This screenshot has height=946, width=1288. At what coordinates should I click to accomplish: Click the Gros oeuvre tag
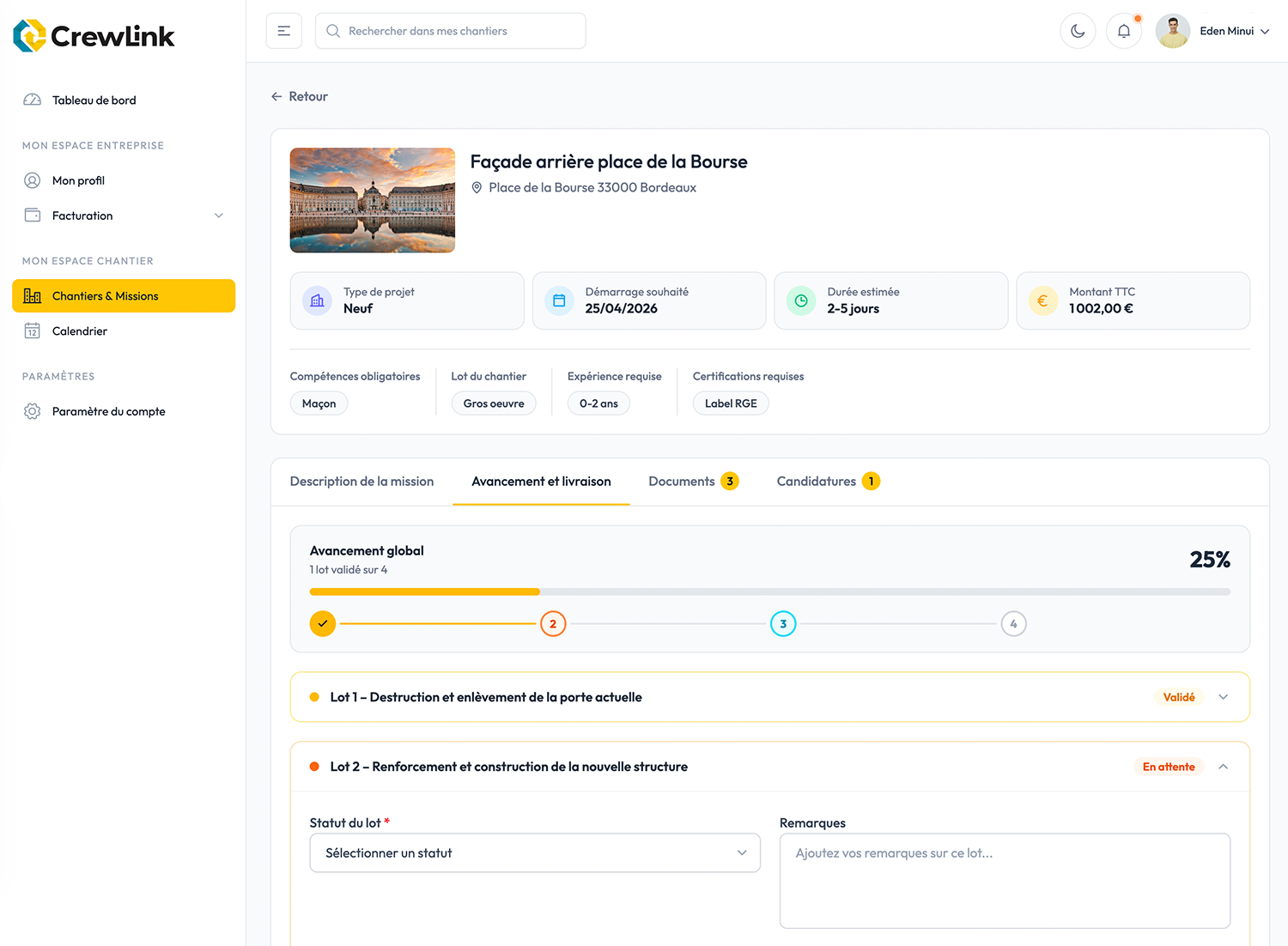click(x=494, y=403)
